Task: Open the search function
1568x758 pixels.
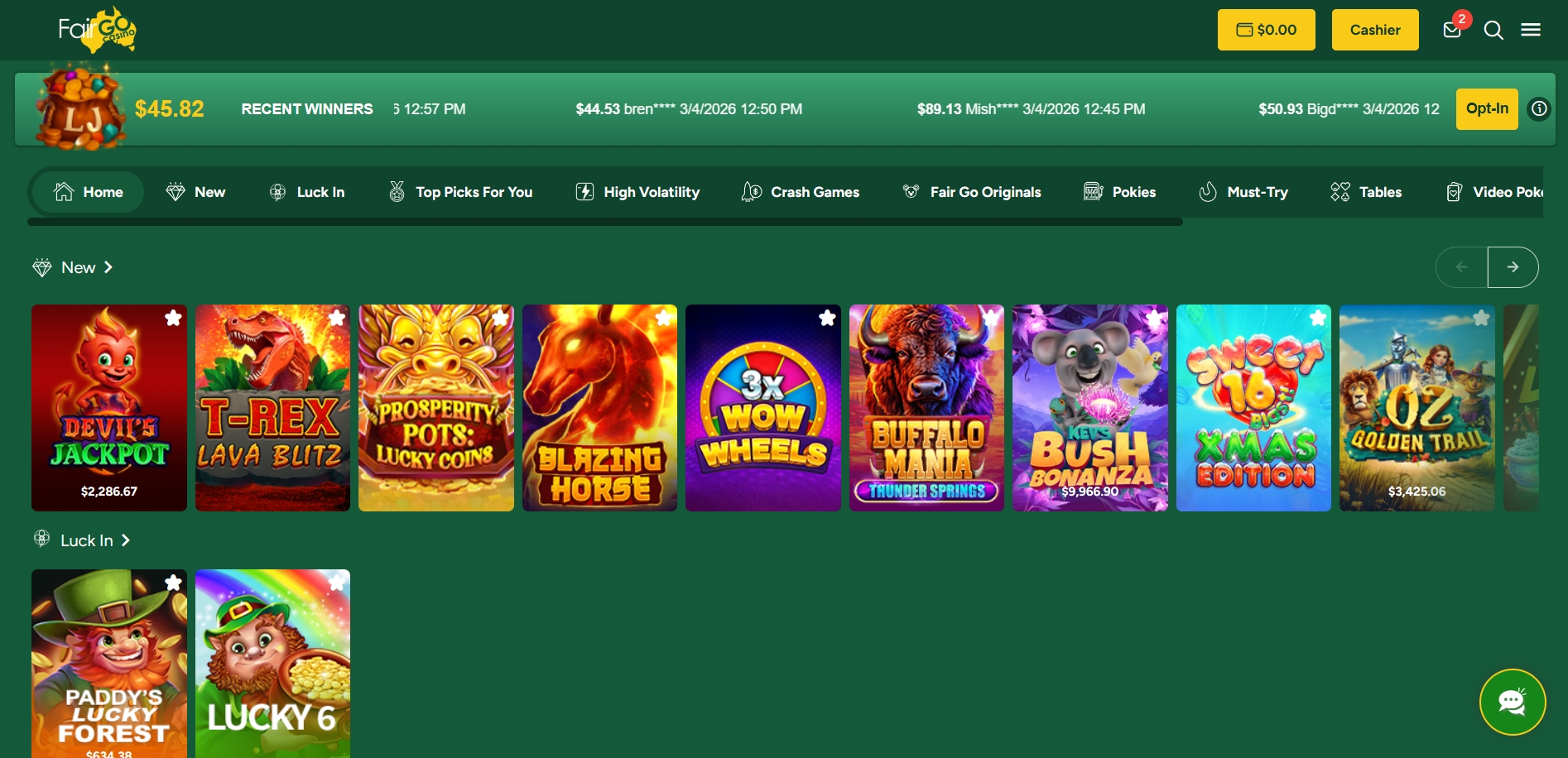Action: pyautogui.click(x=1493, y=30)
